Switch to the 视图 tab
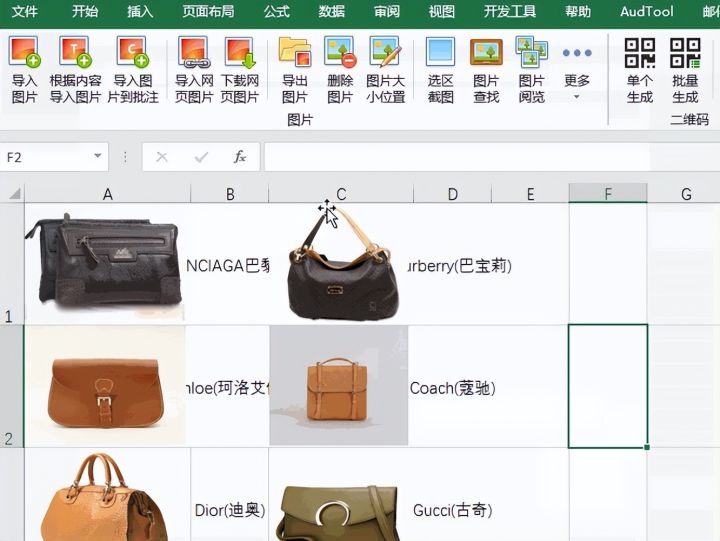 pos(442,11)
